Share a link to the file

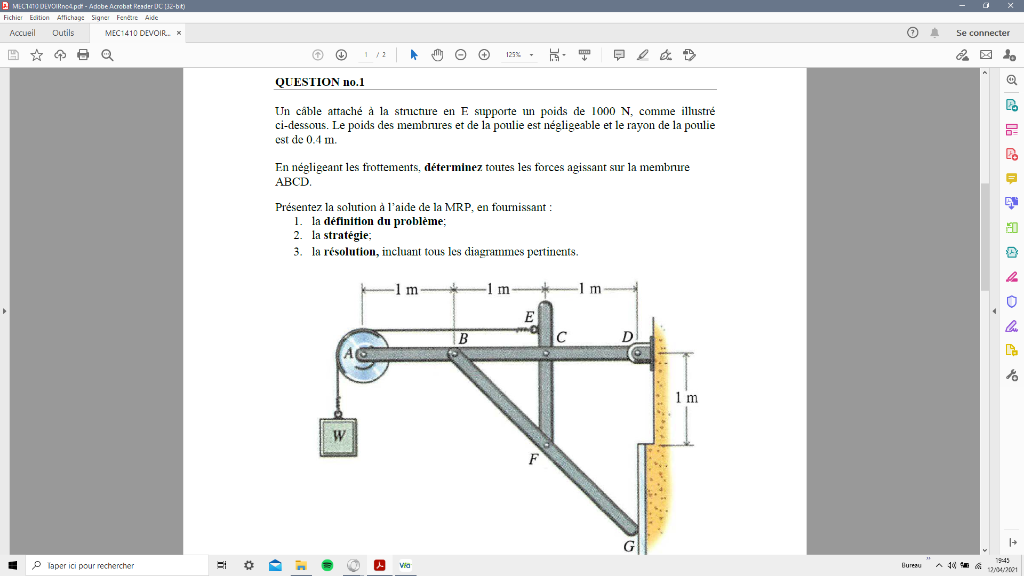coord(962,55)
